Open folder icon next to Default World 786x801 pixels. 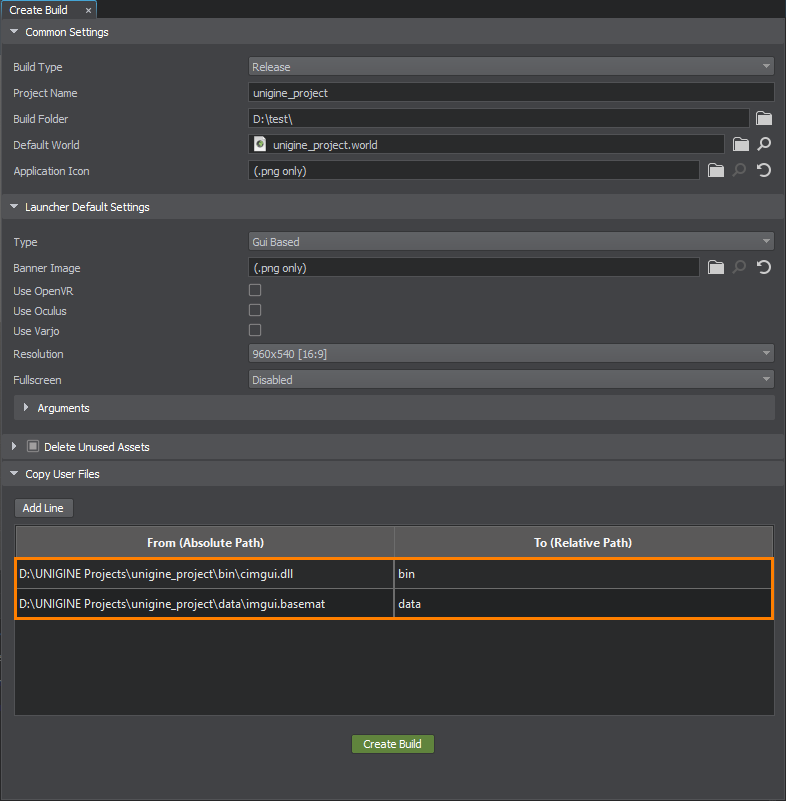click(740, 144)
